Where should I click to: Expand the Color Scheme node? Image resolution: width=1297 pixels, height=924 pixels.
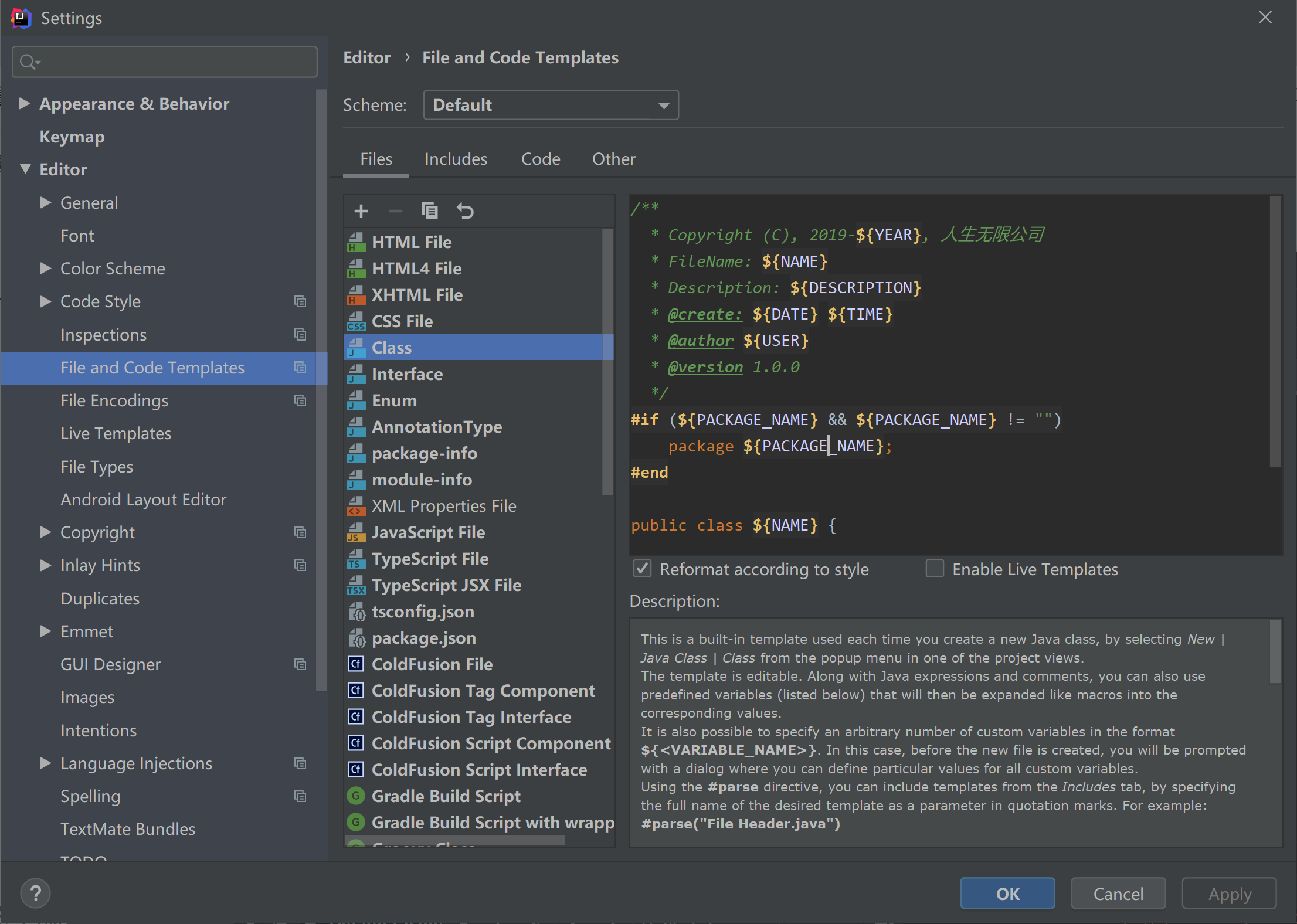tap(46, 269)
